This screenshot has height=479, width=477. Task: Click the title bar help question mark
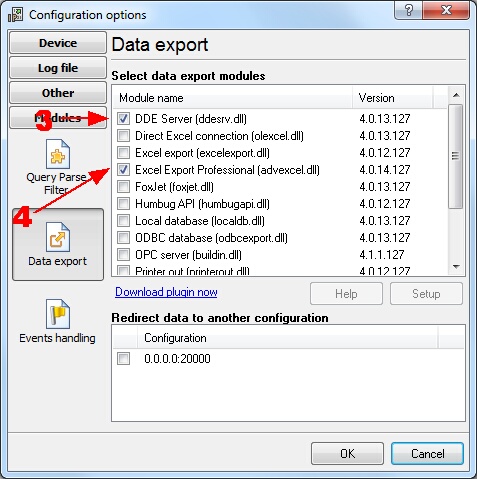pyautogui.click(x=408, y=11)
